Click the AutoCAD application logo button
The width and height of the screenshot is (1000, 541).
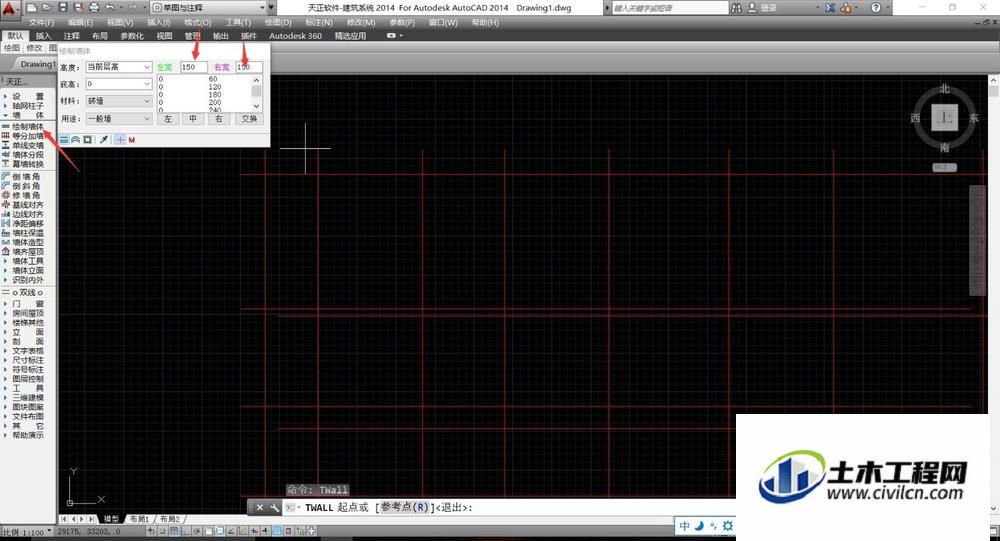(10, 8)
